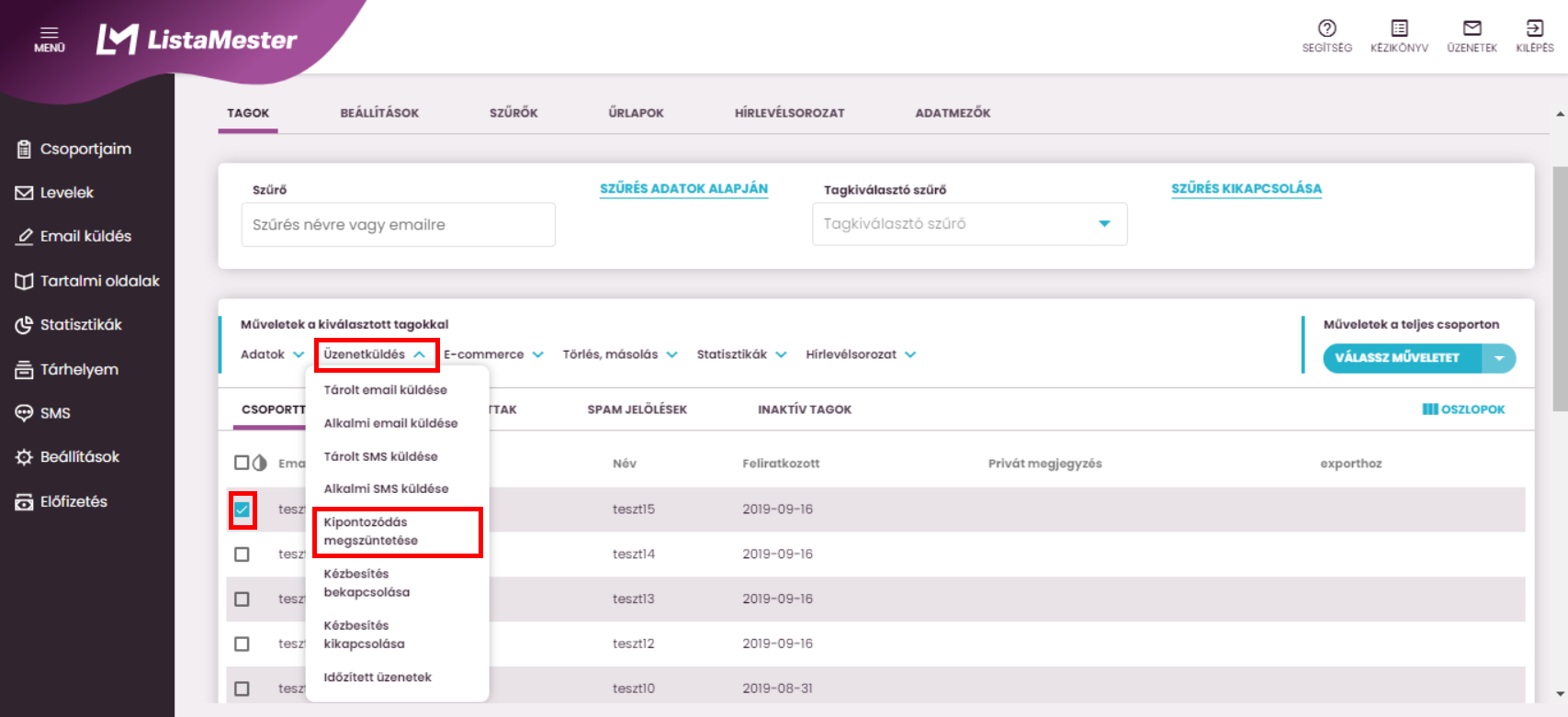Click SZŰRÉS ADATOK ALAPJÁN link
Viewport: 1568px width, 717px height.
click(x=683, y=189)
